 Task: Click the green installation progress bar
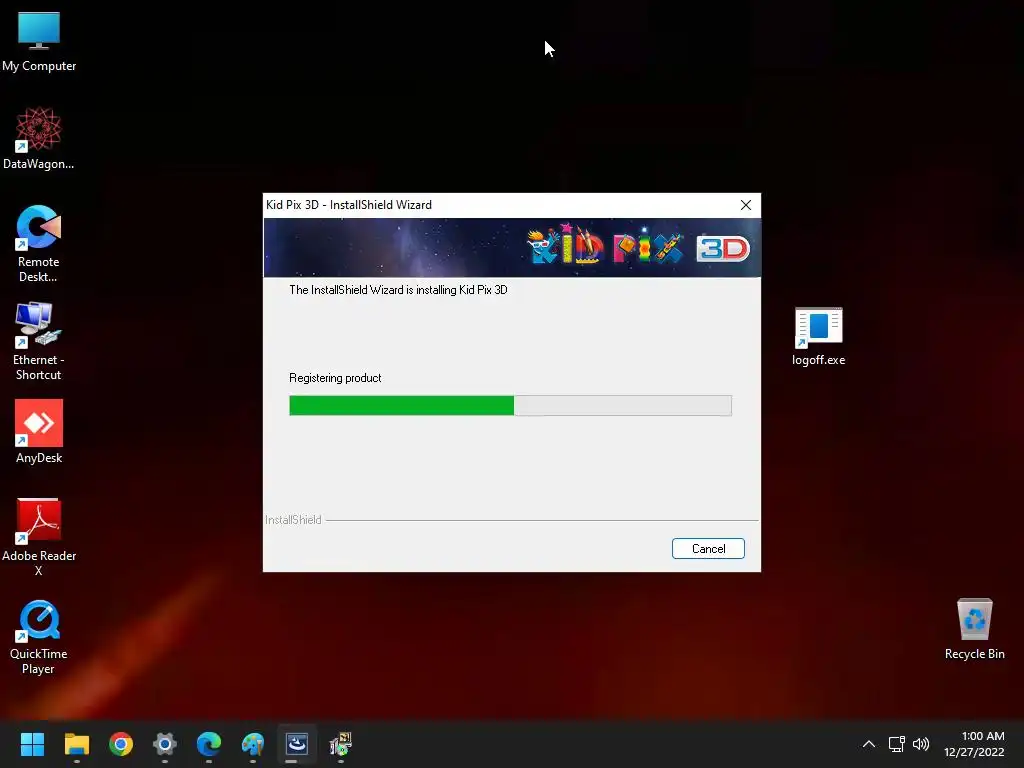[510, 406]
